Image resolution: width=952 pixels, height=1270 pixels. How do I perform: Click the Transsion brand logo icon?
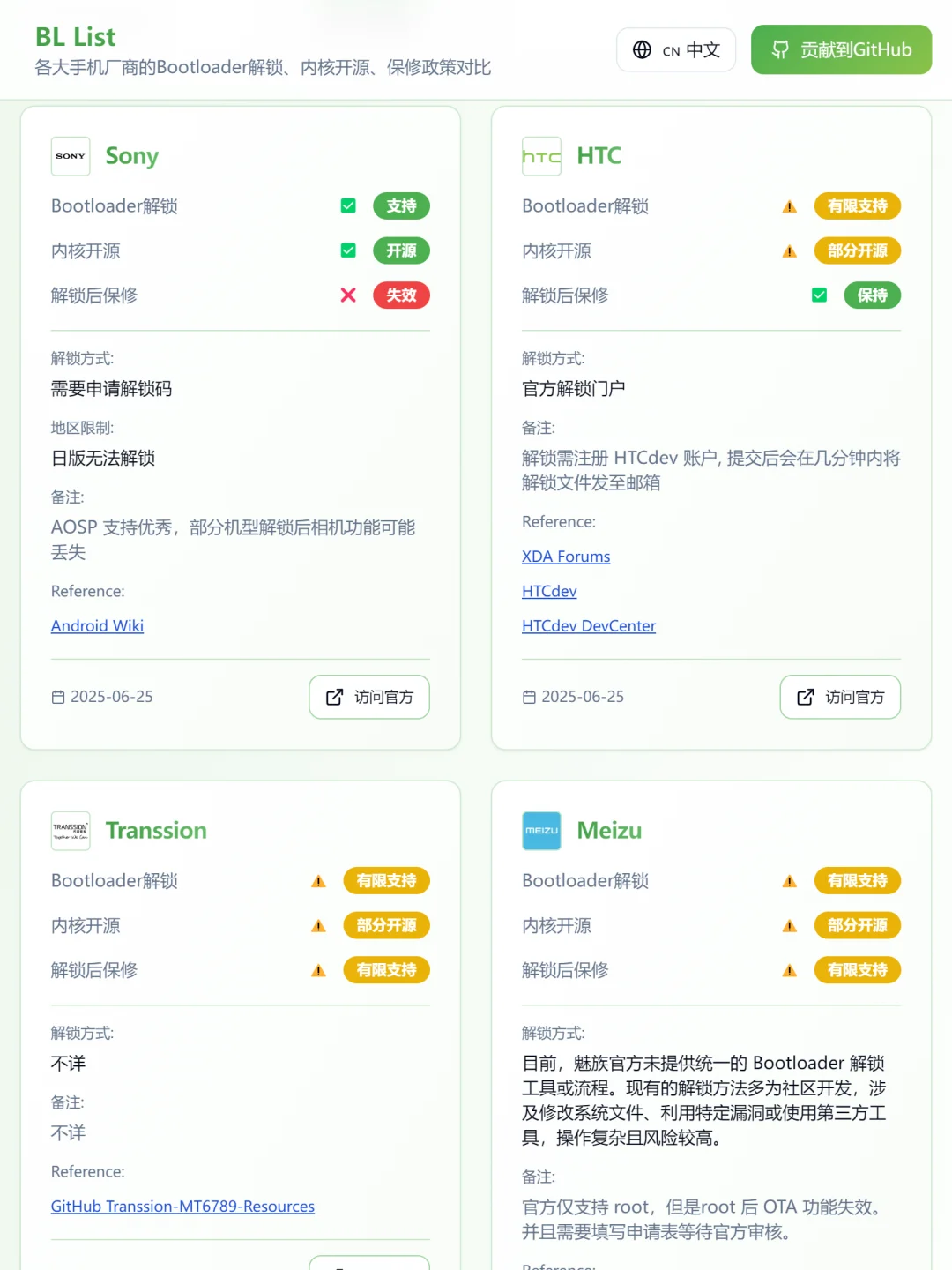[71, 830]
